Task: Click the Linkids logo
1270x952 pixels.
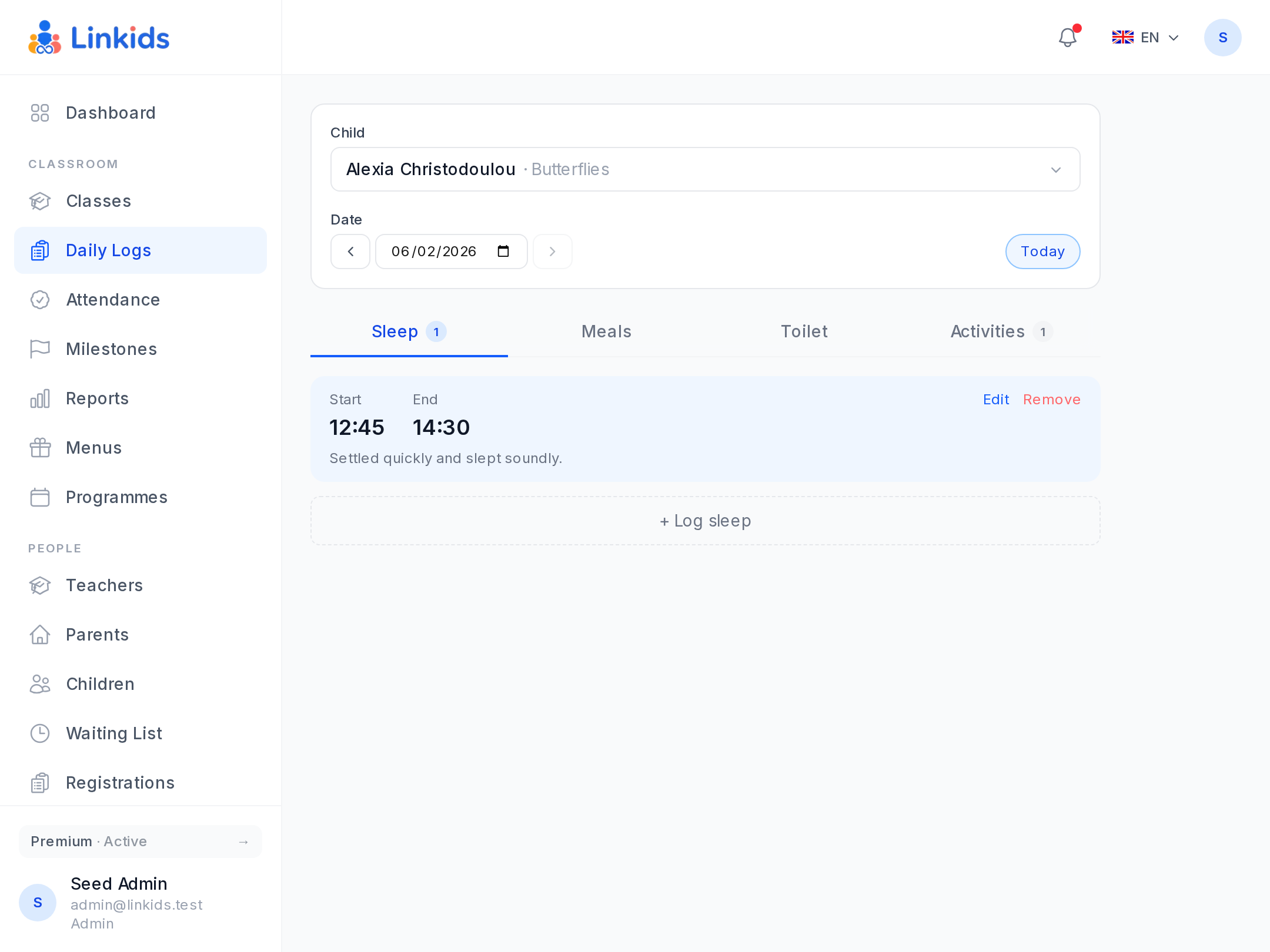Action: tap(99, 38)
